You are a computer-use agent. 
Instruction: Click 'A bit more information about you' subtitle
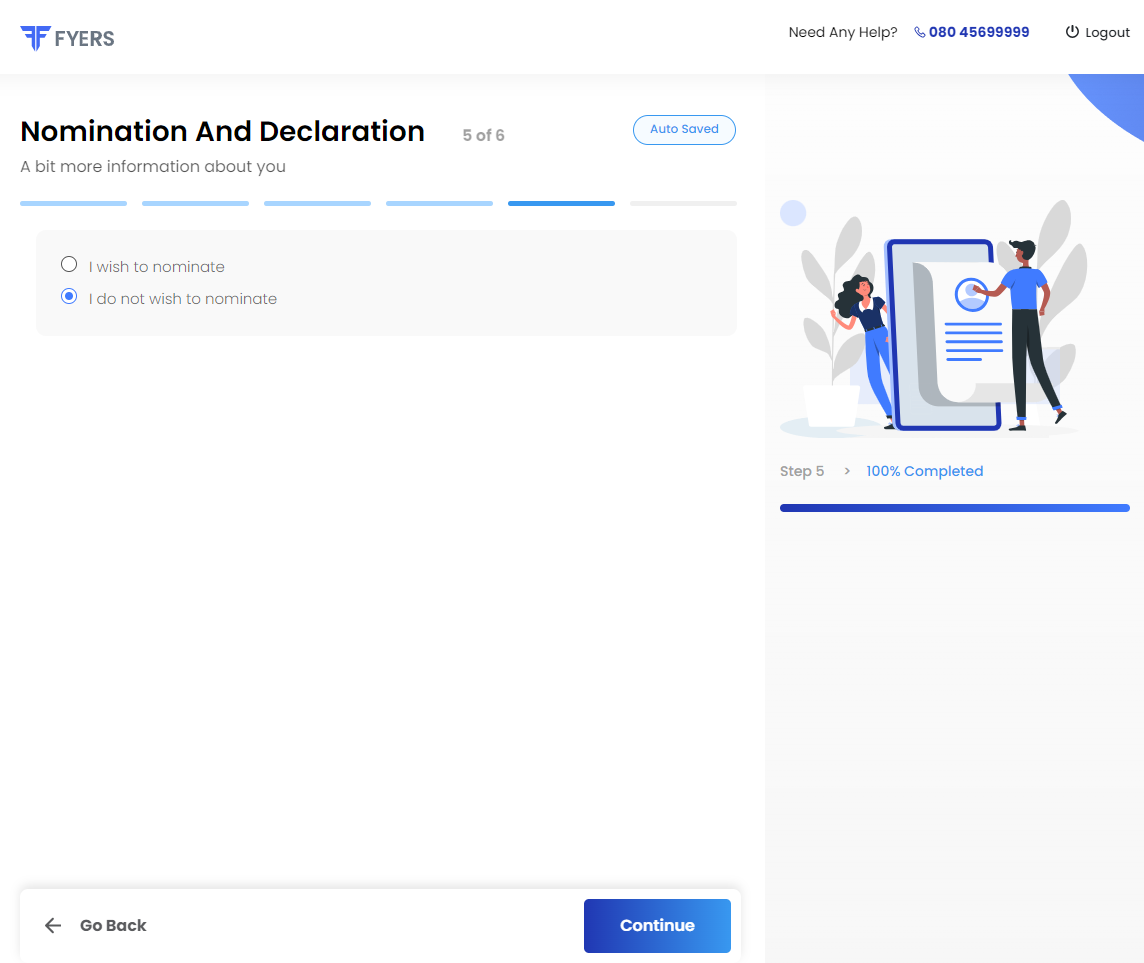153,166
